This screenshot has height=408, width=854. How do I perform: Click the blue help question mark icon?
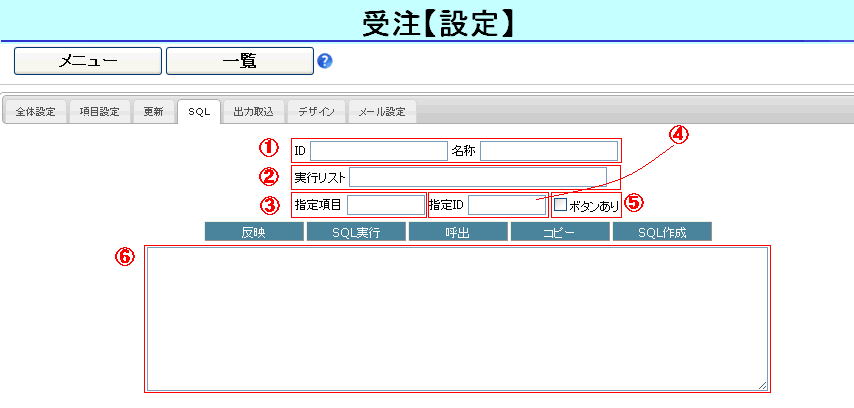pyautogui.click(x=324, y=61)
